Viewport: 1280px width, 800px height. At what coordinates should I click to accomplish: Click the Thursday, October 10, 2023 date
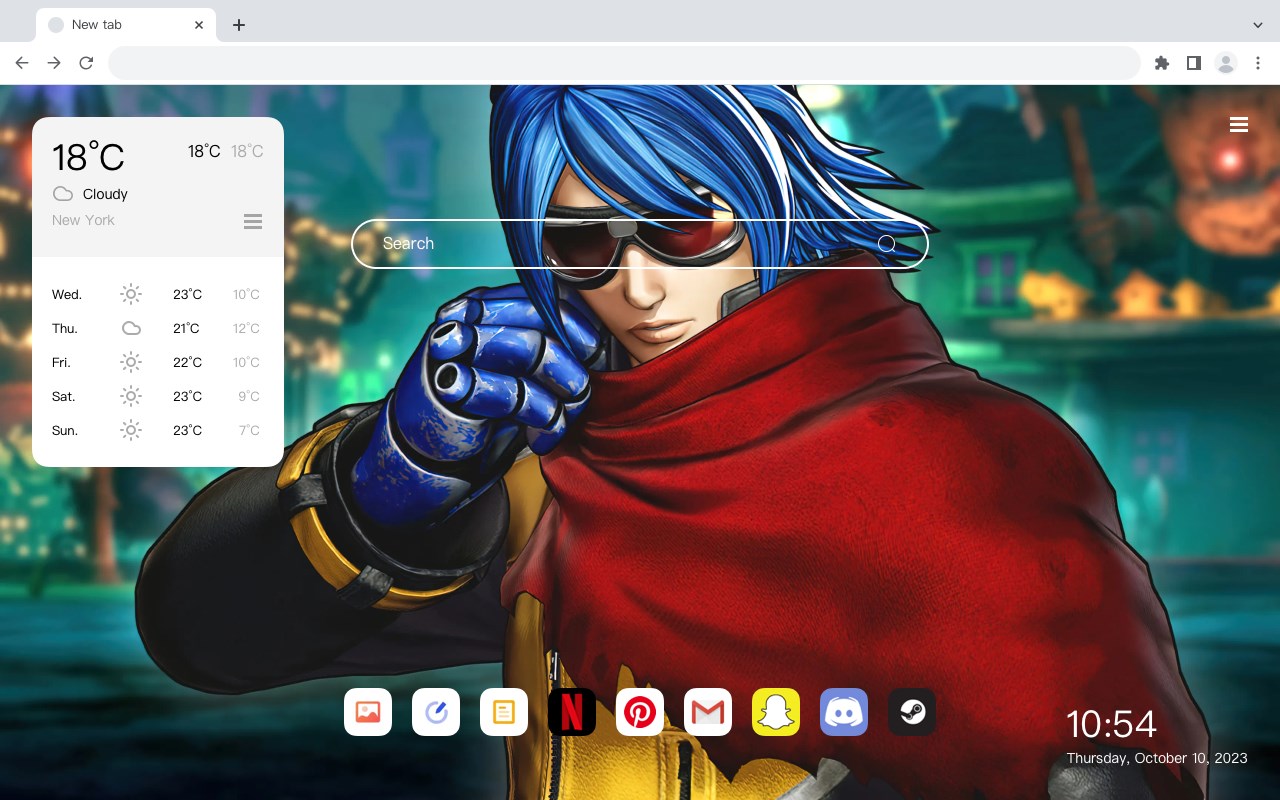(1157, 758)
